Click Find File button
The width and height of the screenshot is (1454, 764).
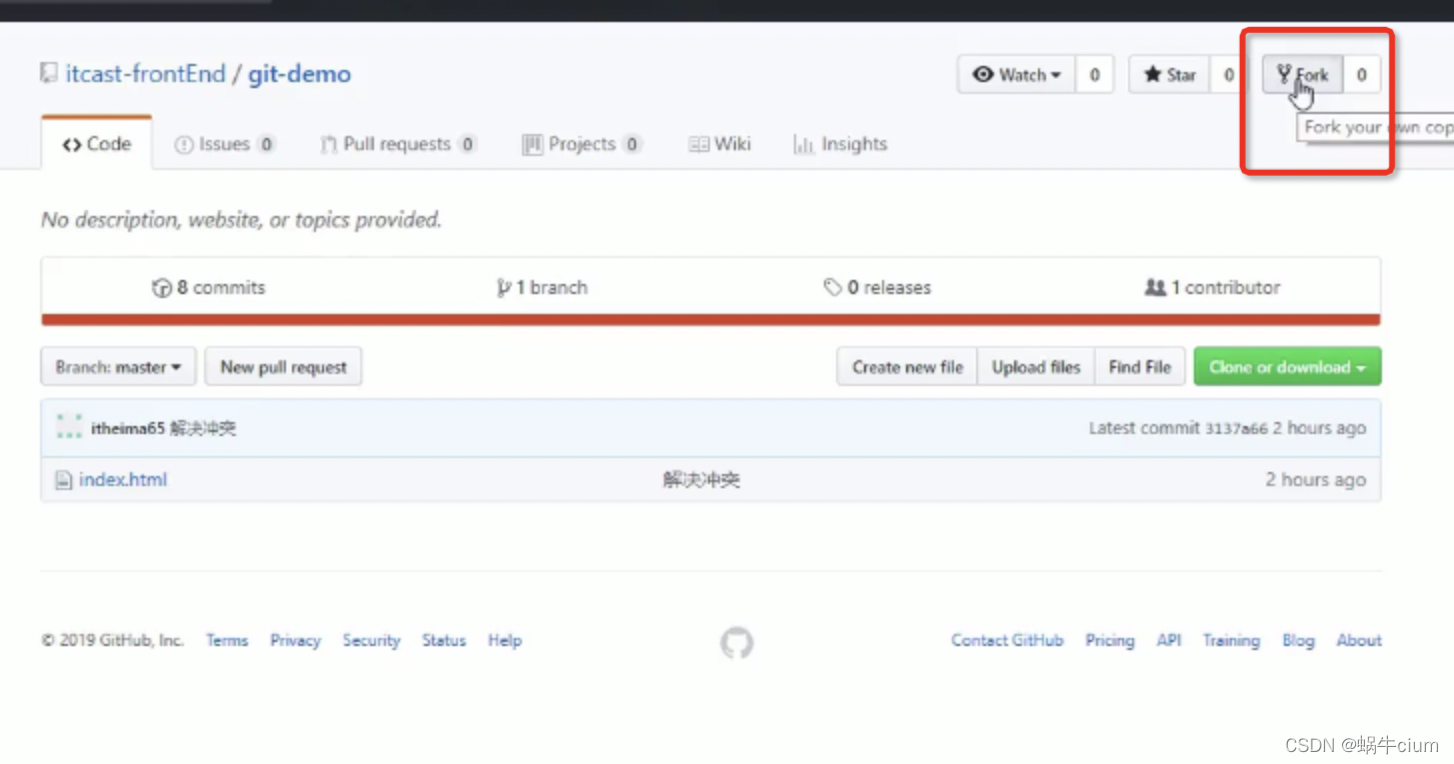1140,367
